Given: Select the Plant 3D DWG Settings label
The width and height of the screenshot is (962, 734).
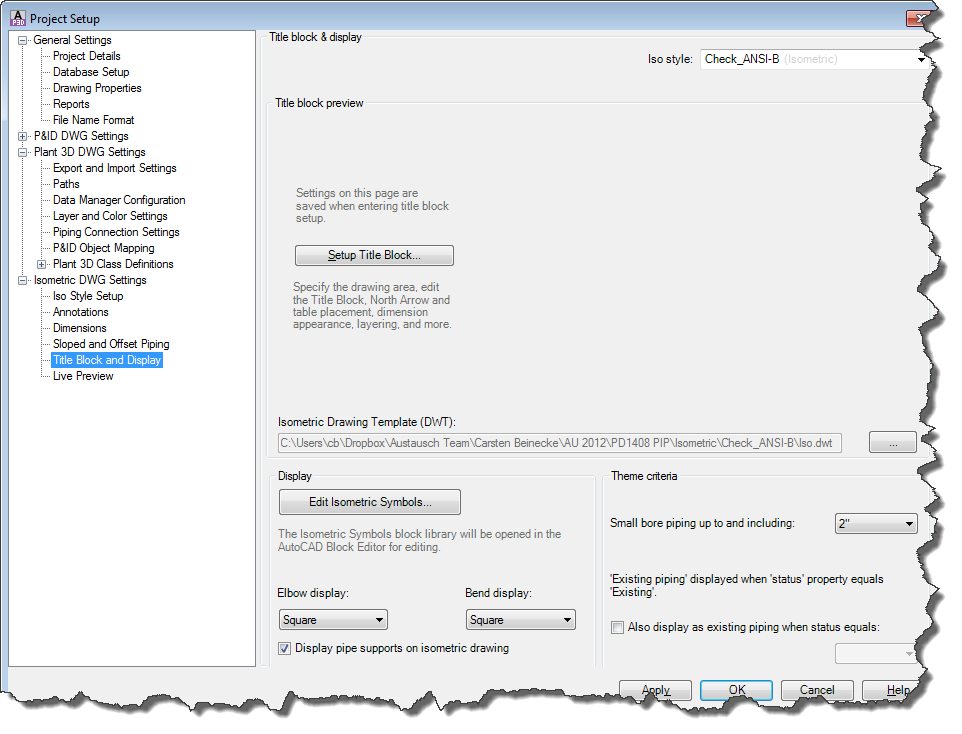Looking at the screenshot, I should click(90, 152).
